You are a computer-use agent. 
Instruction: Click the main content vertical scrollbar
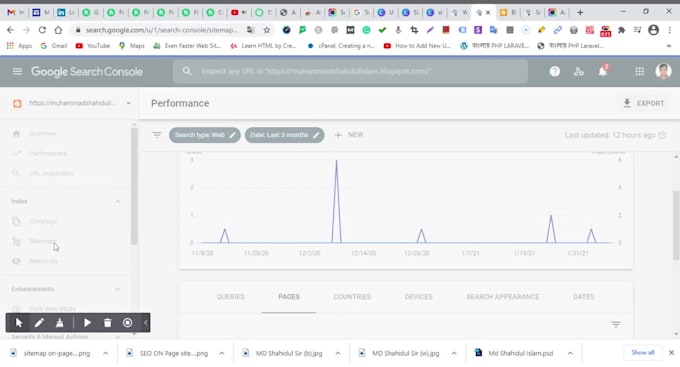coord(676,225)
